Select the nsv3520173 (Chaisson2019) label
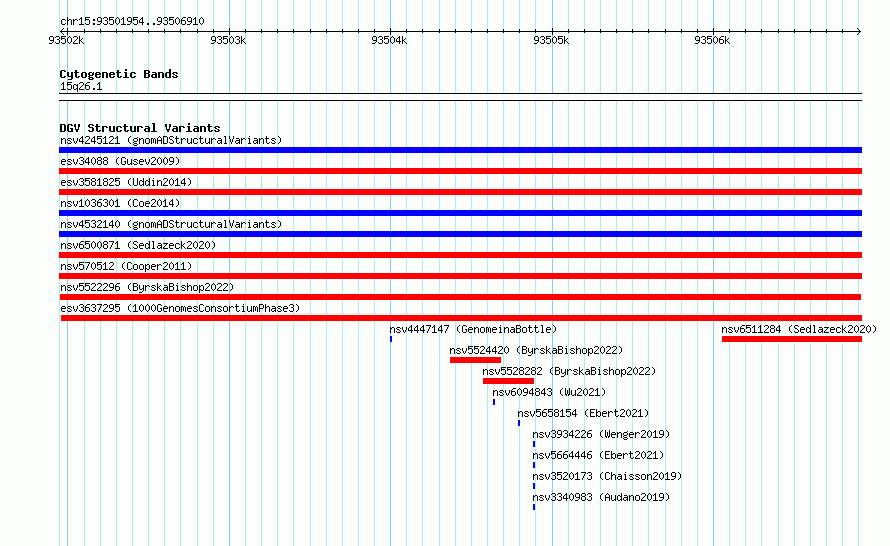This screenshot has width=890, height=546. point(607,476)
